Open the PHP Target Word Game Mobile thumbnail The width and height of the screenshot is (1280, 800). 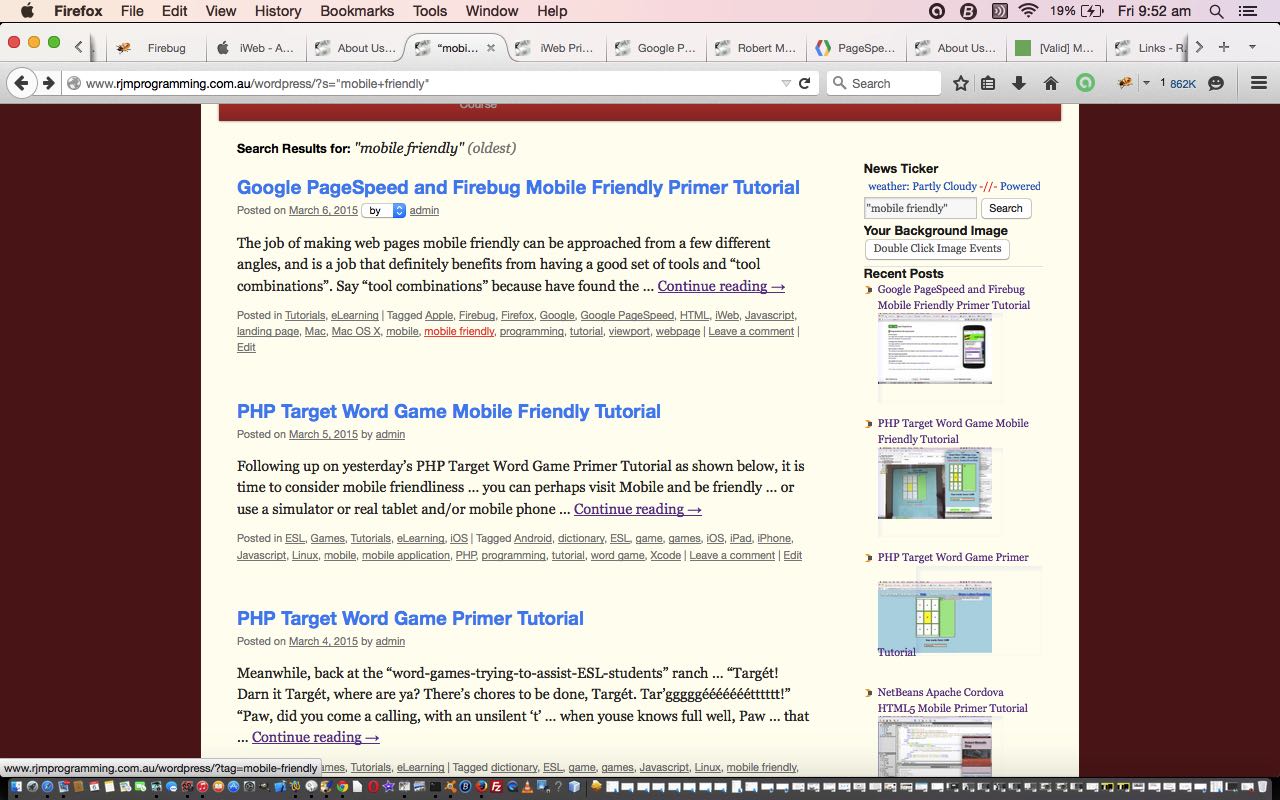coord(935,483)
